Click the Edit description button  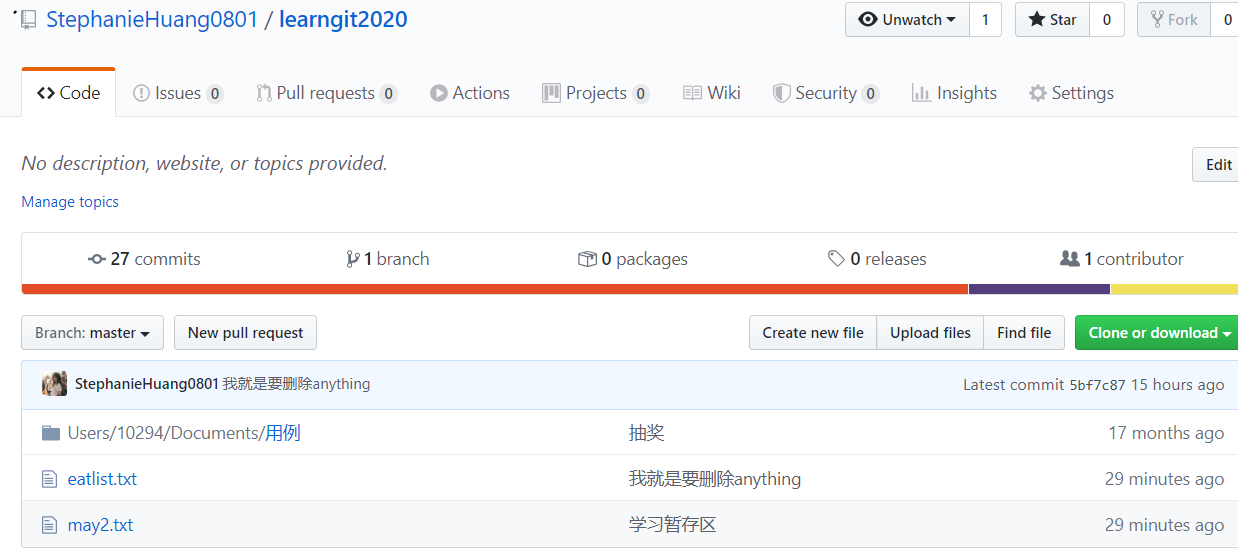pyautogui.click(x=1217, y=165)
